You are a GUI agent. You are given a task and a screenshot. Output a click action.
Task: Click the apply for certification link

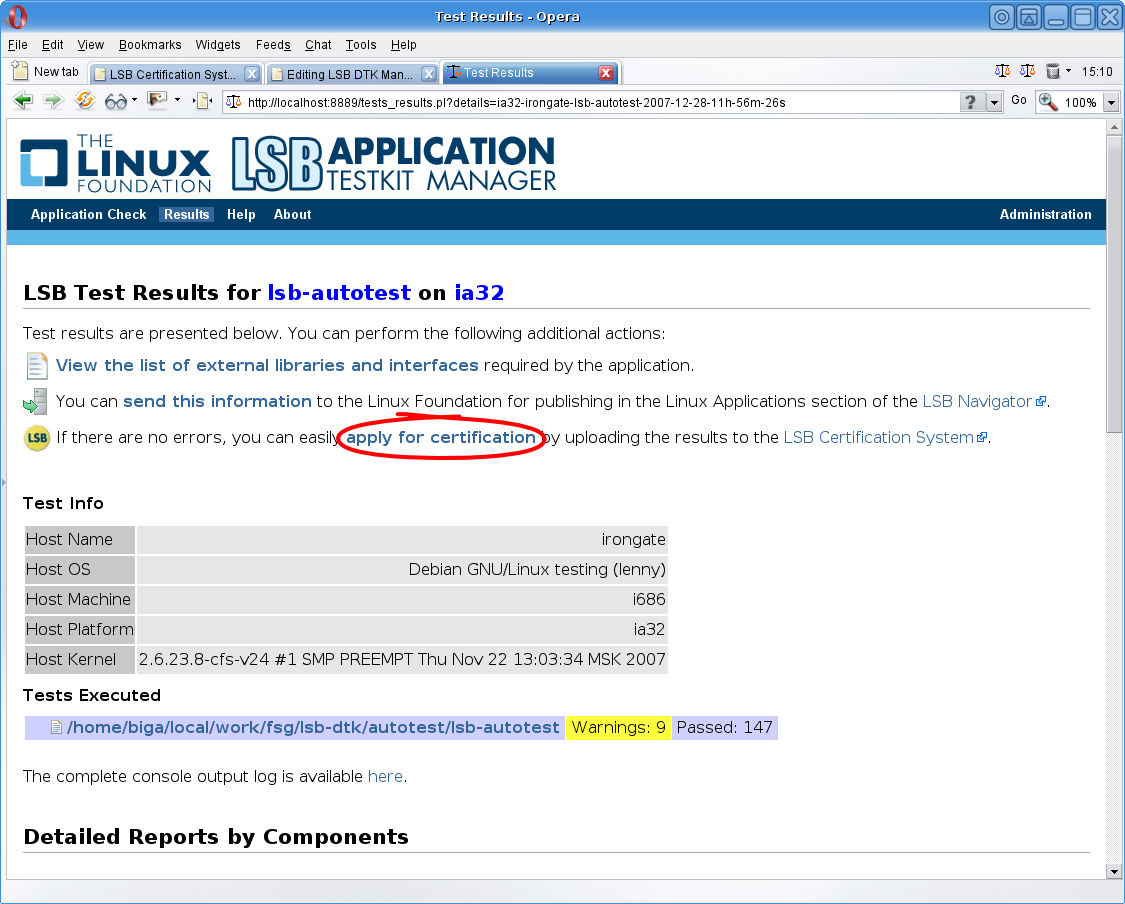(x=441, y=437)
